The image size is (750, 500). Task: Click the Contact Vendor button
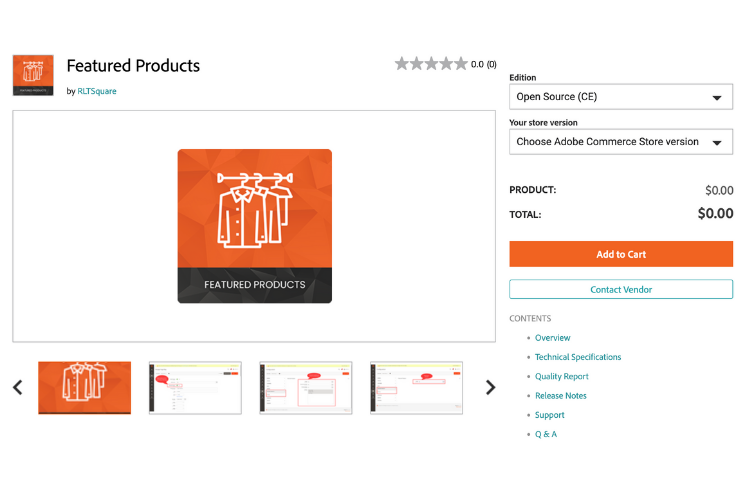coord(620,289)
